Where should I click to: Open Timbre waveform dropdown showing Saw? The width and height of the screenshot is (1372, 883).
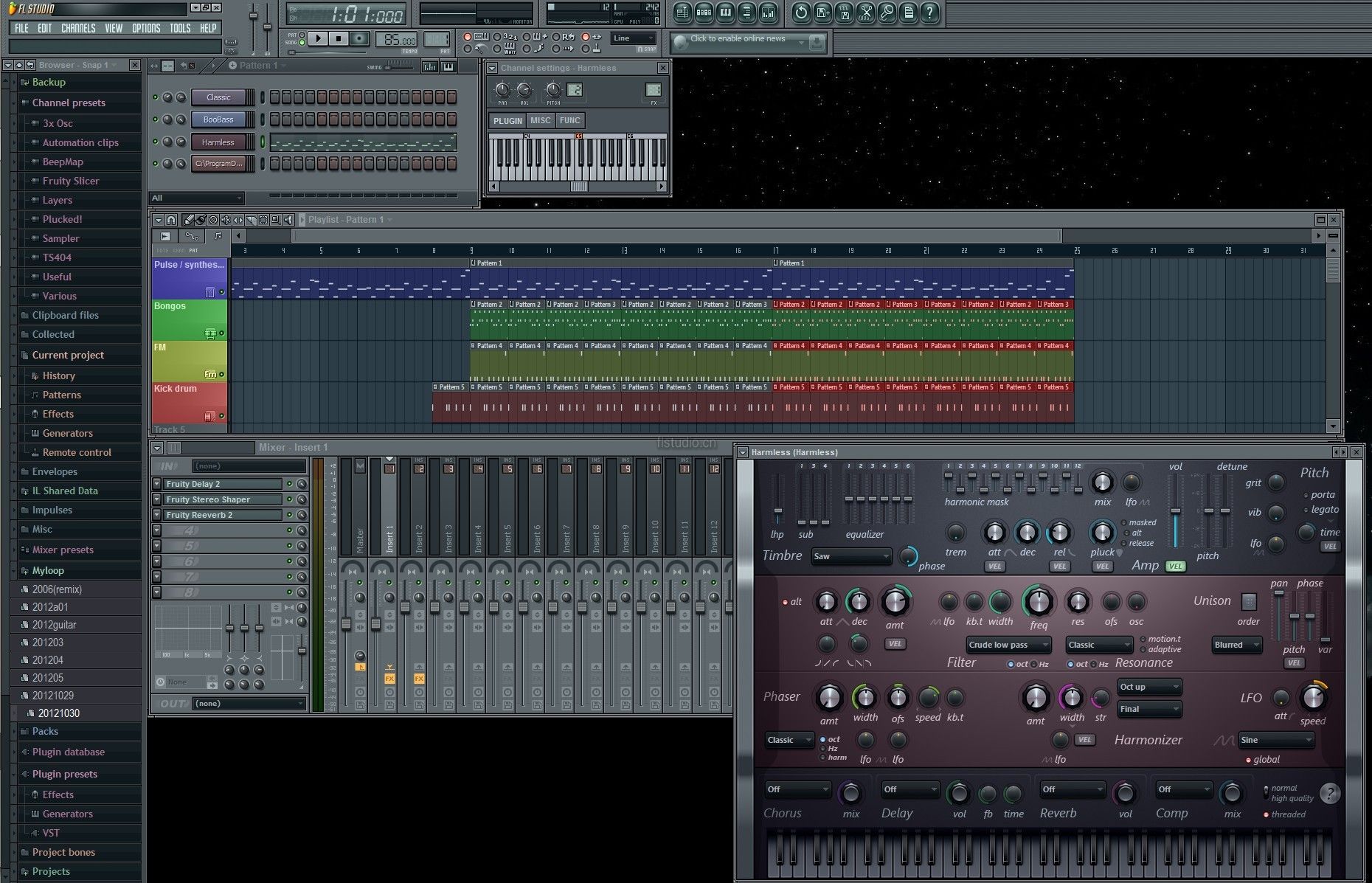[x=851, y=556]
